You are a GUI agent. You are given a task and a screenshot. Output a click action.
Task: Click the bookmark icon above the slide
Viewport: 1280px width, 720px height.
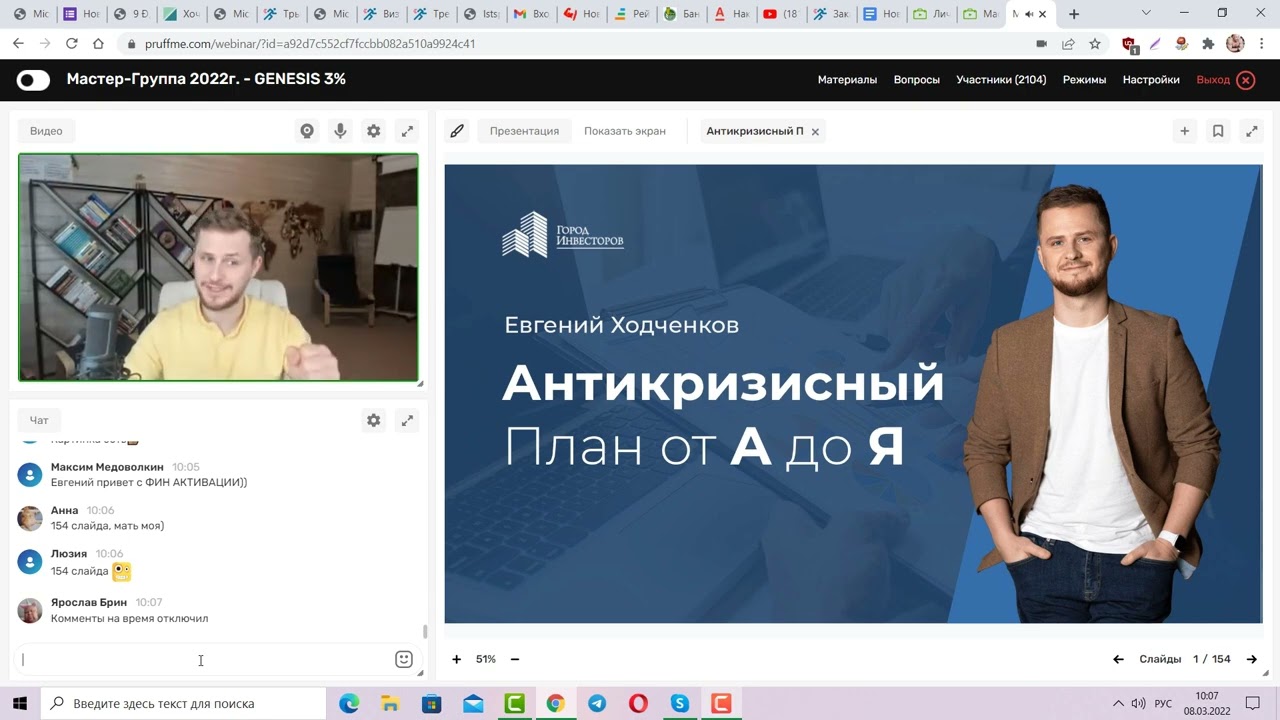1218,130
